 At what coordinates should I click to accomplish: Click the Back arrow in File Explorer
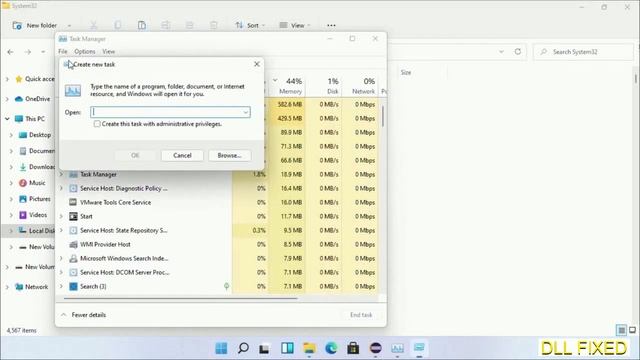pyautogui.click(x=10, y=52)
